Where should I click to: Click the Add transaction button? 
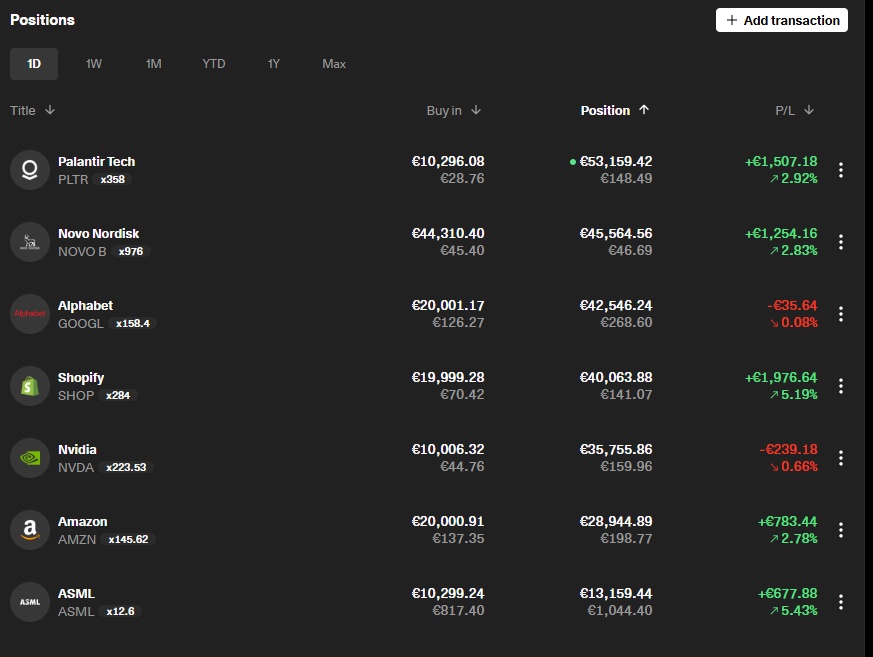tap(781, 20)
